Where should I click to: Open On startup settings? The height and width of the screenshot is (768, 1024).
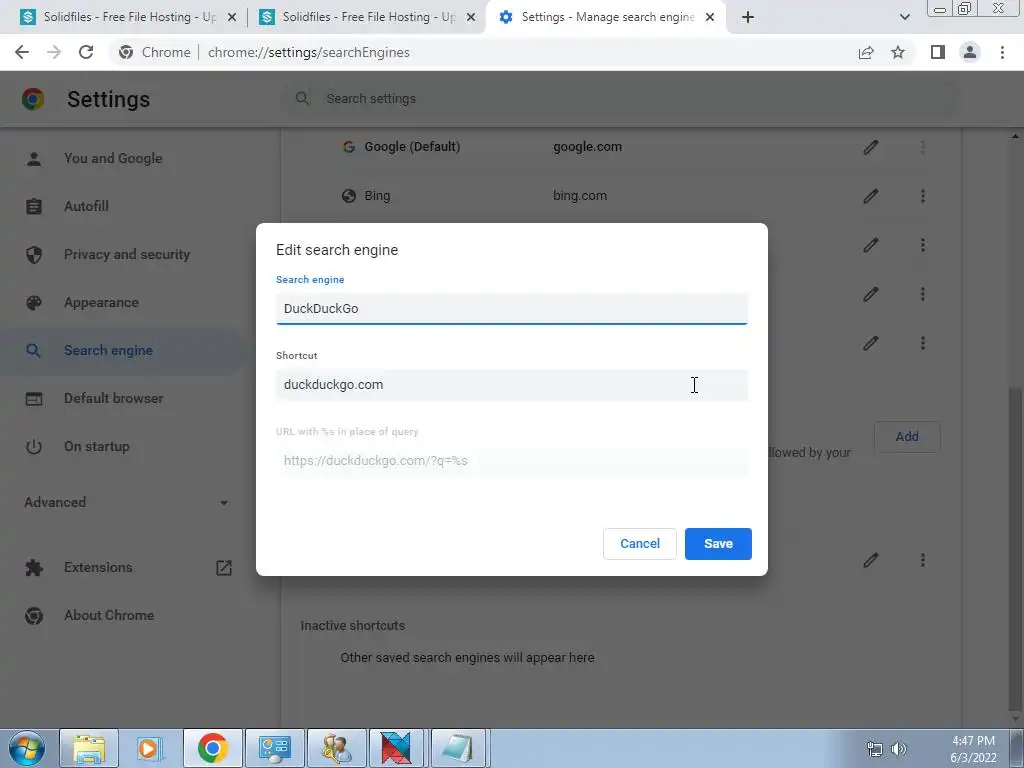[x=97, y=447]
